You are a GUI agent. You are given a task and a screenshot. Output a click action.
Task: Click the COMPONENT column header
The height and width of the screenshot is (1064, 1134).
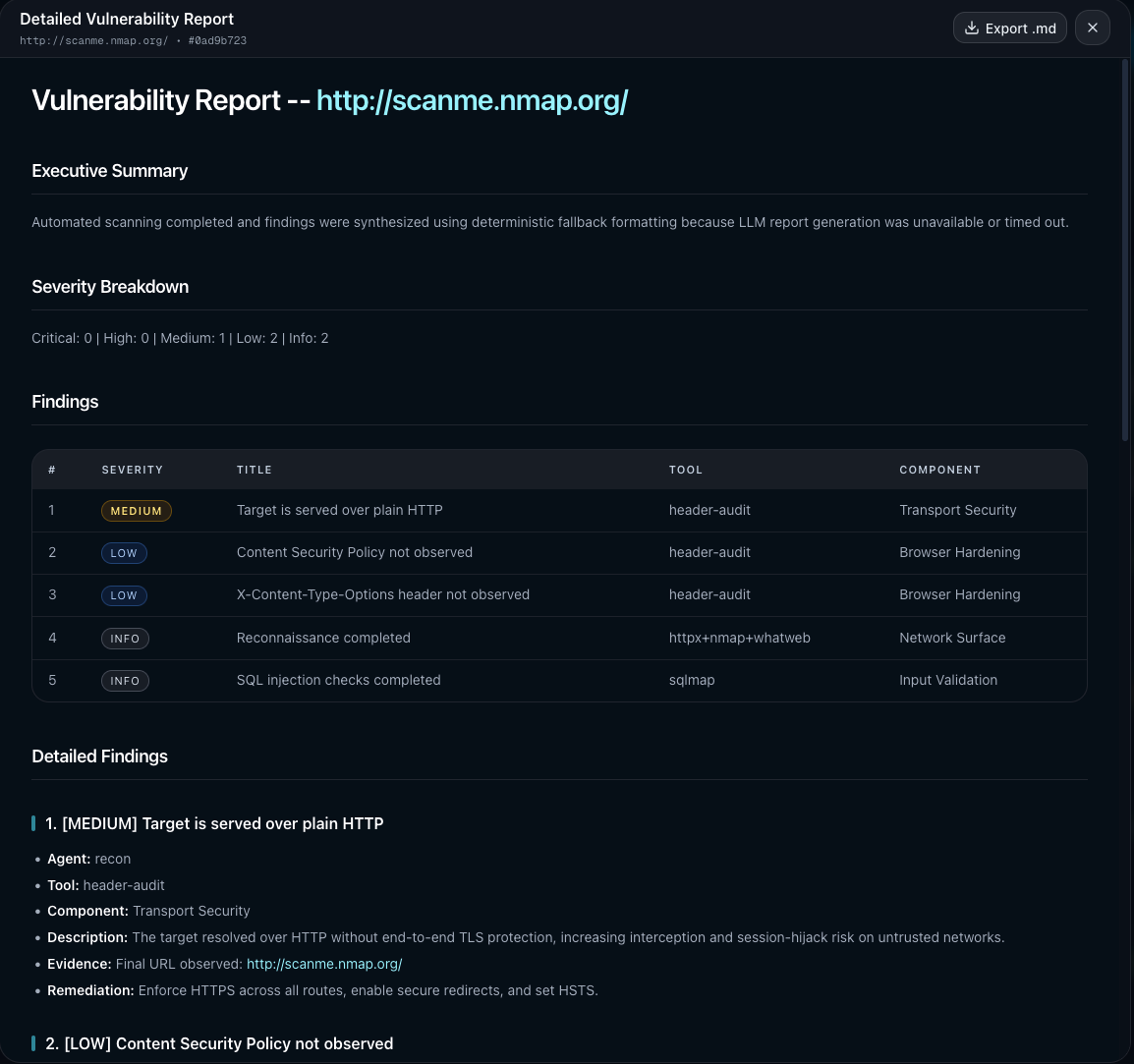939,470
